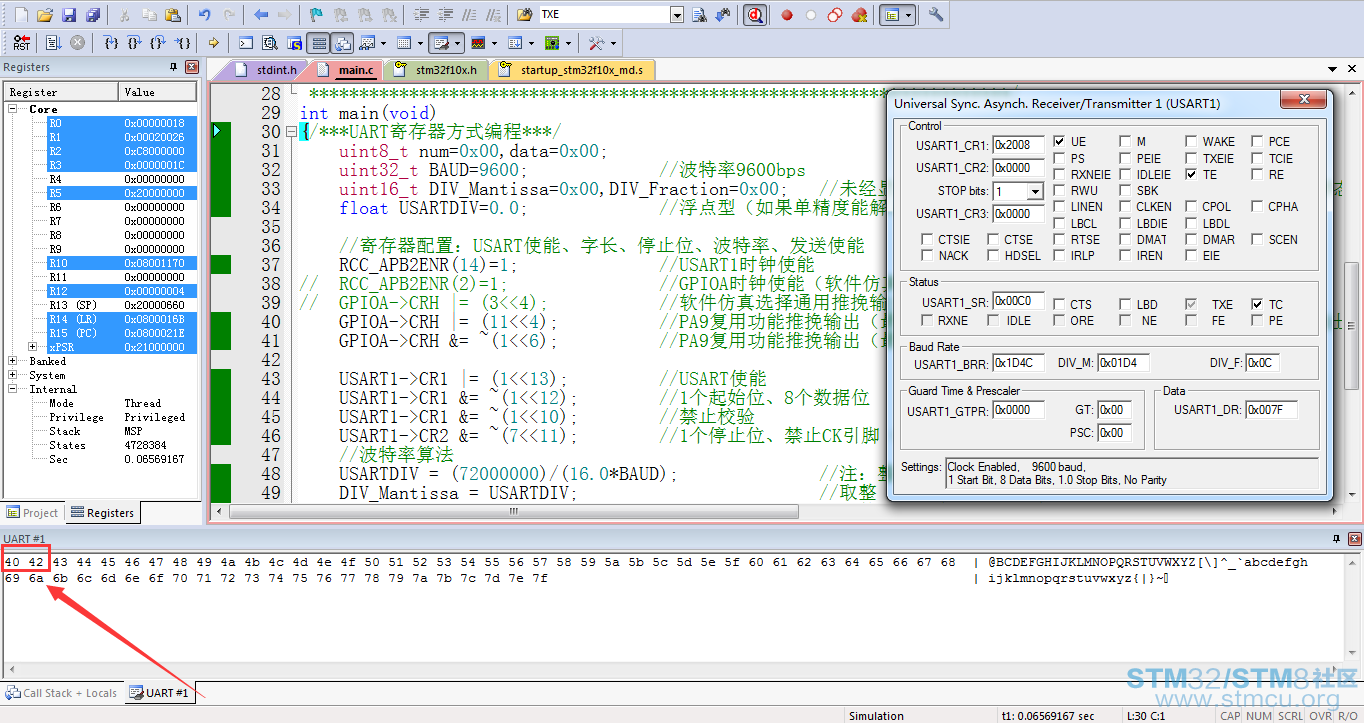1364x724 pixels.
Task: Open the STOP bits dropdown
Action: click(x=1034, y=191)
